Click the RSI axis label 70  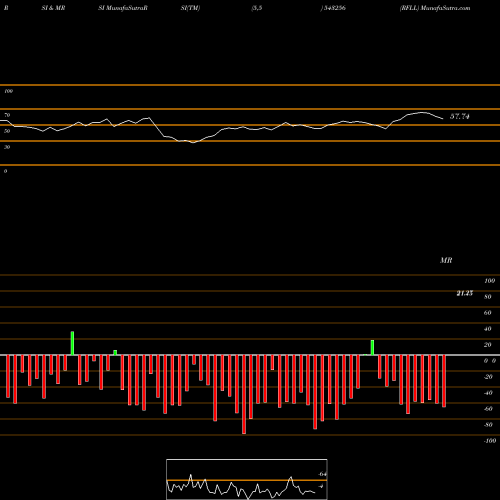tap(7, 115)
